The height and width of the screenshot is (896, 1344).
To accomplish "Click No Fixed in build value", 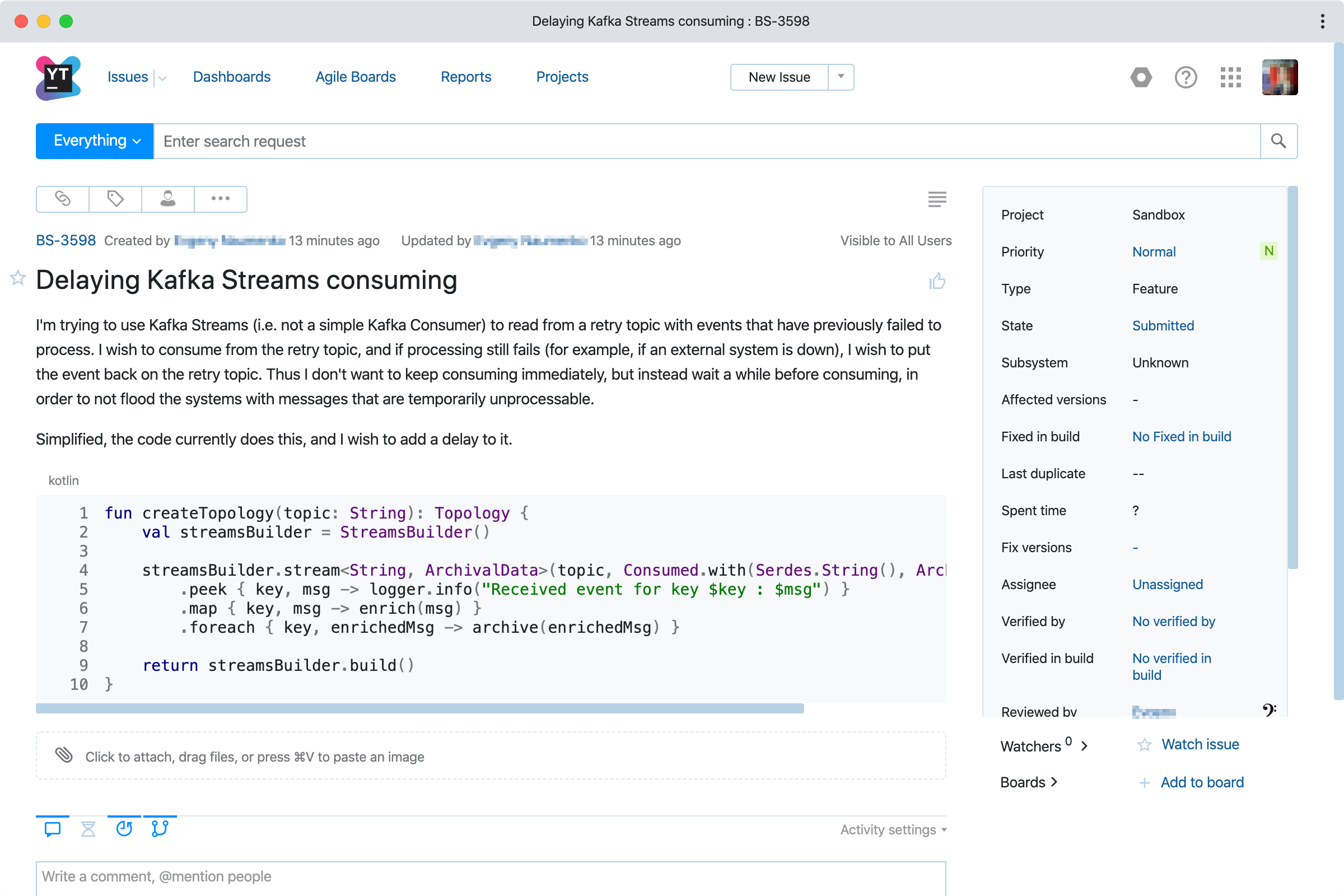I will tap(1181, 437).
